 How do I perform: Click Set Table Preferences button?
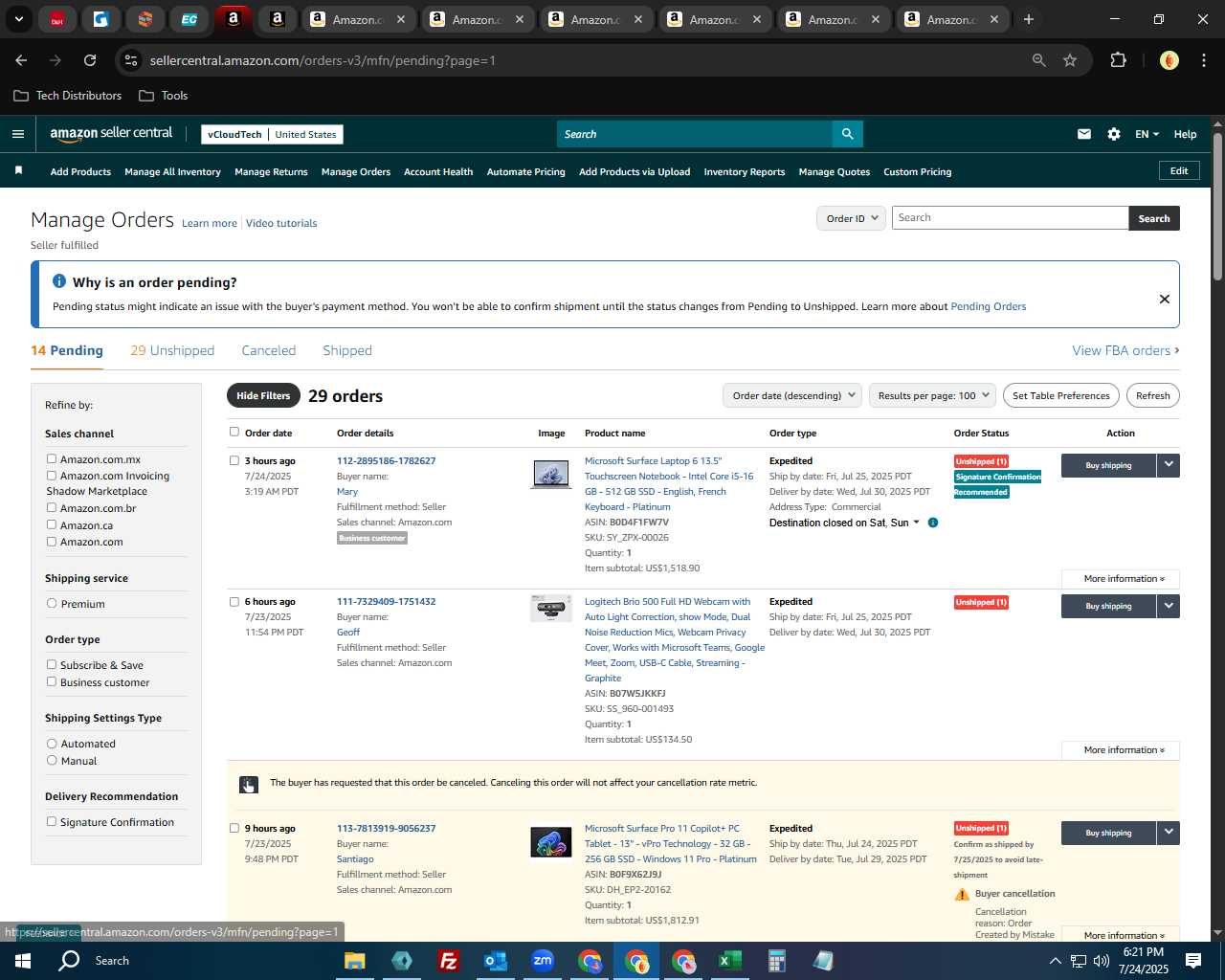1061,395
